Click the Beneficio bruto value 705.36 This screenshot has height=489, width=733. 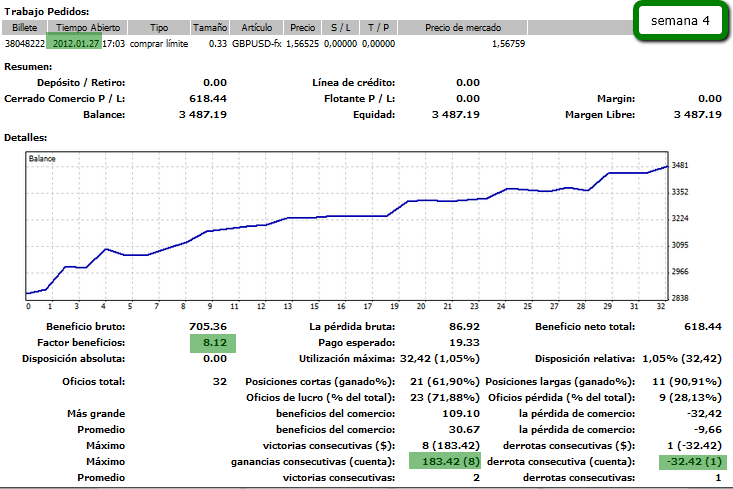pos(207,326)
